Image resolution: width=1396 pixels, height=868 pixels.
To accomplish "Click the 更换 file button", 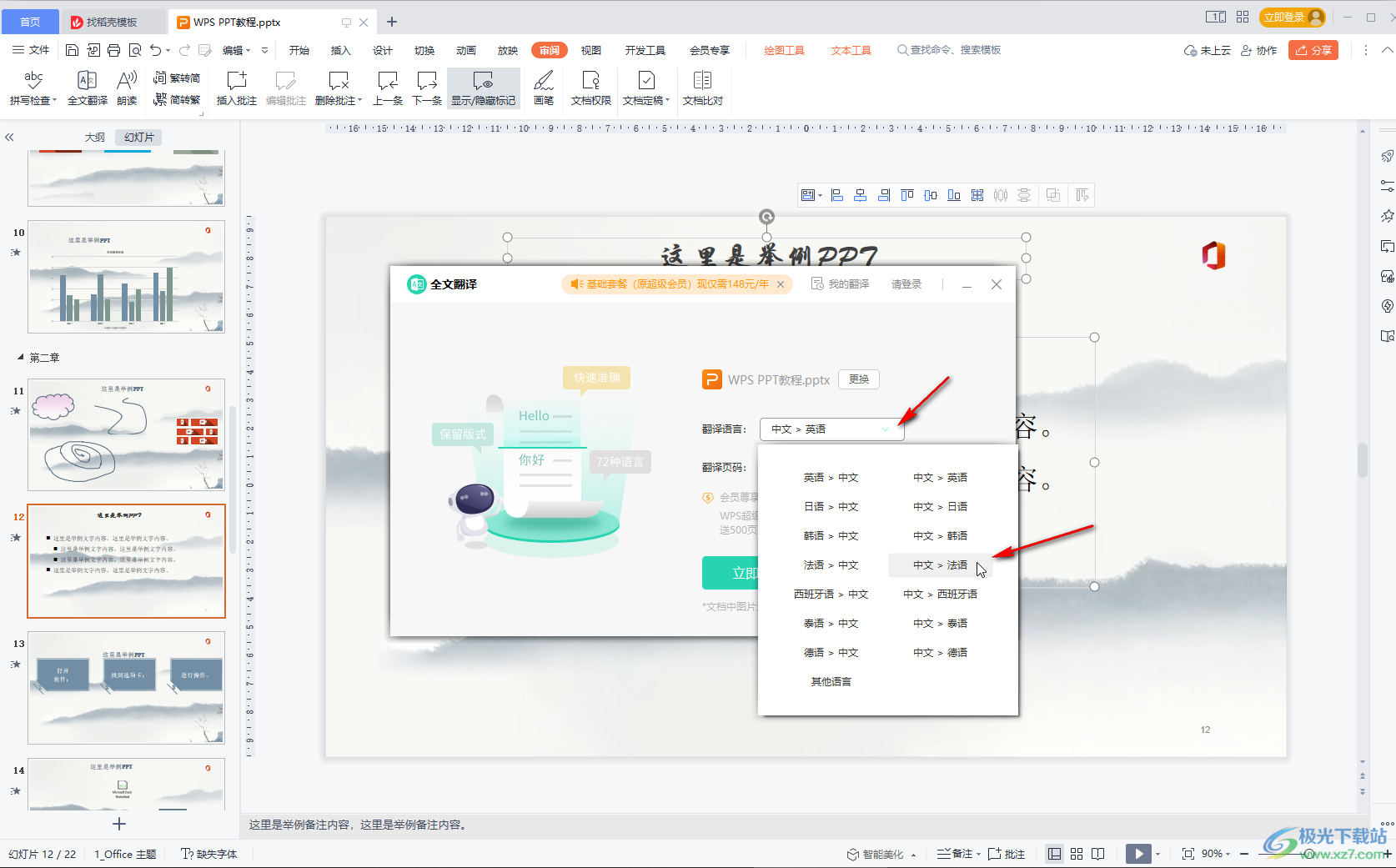I will pyautogui.click(x=859, y=379).
